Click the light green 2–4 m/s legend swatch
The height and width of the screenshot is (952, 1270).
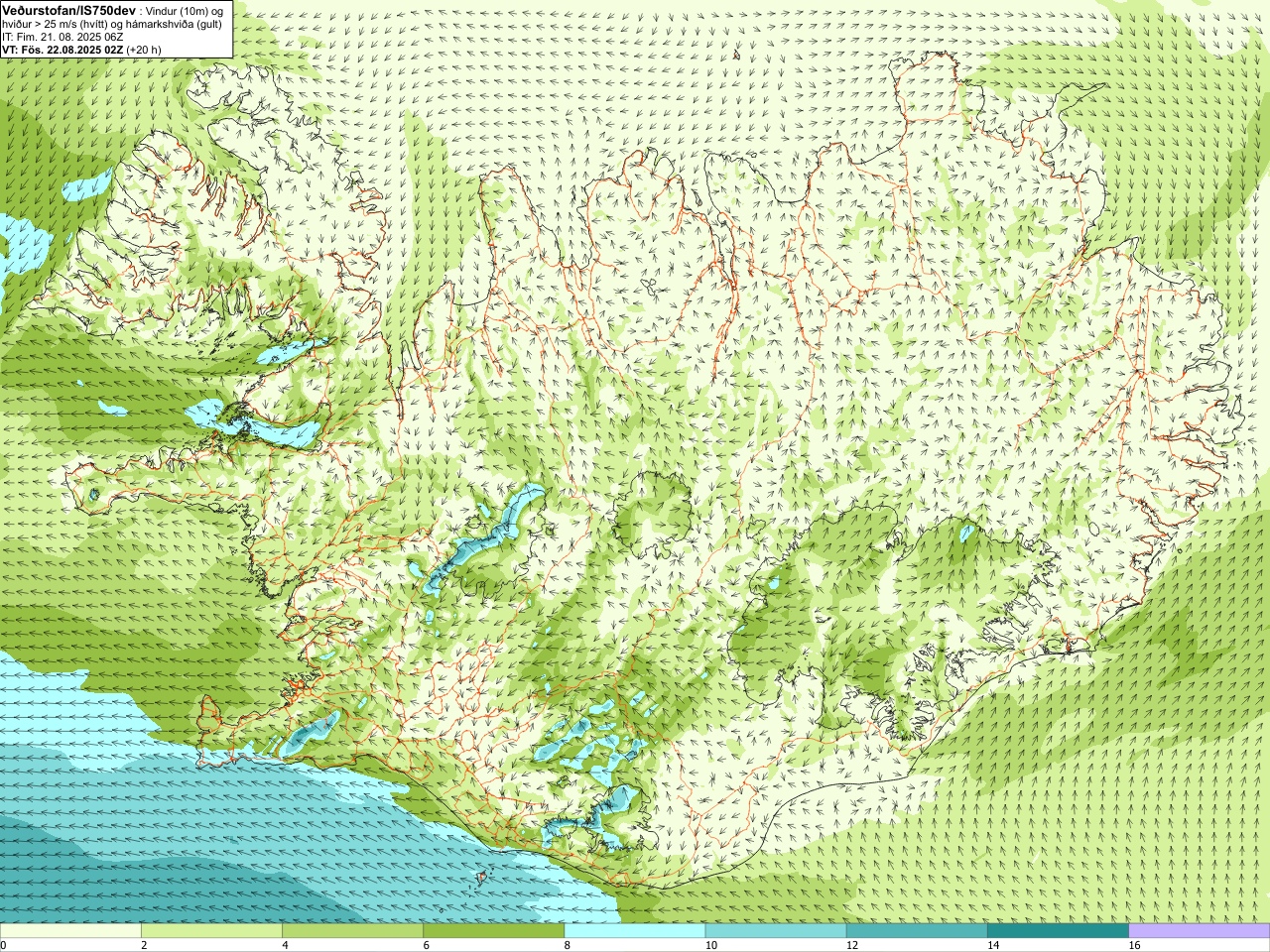coord(211,931)
